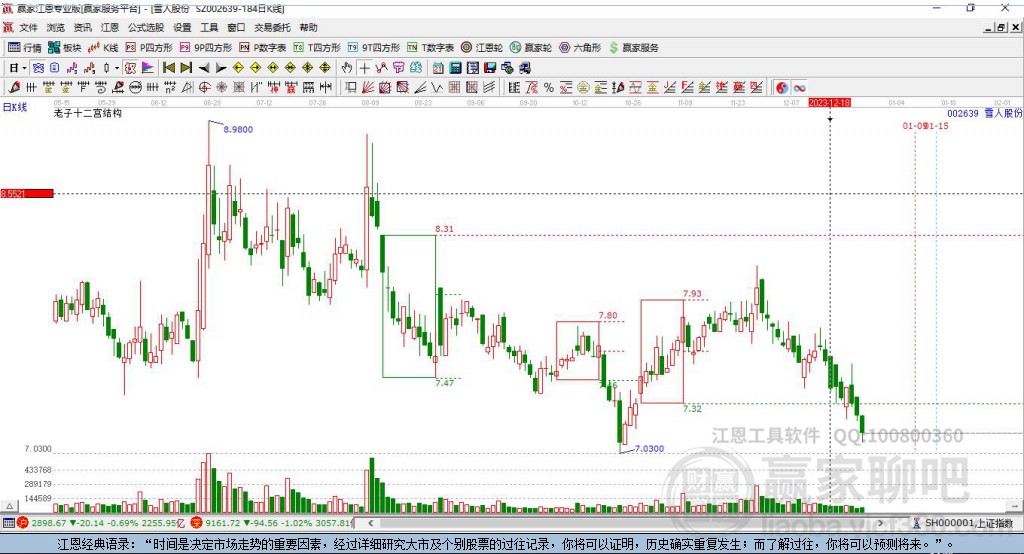This screenshot has height=554, width=1024.
Task: Open the 板块 sectors view
Action: pos(64,48)
